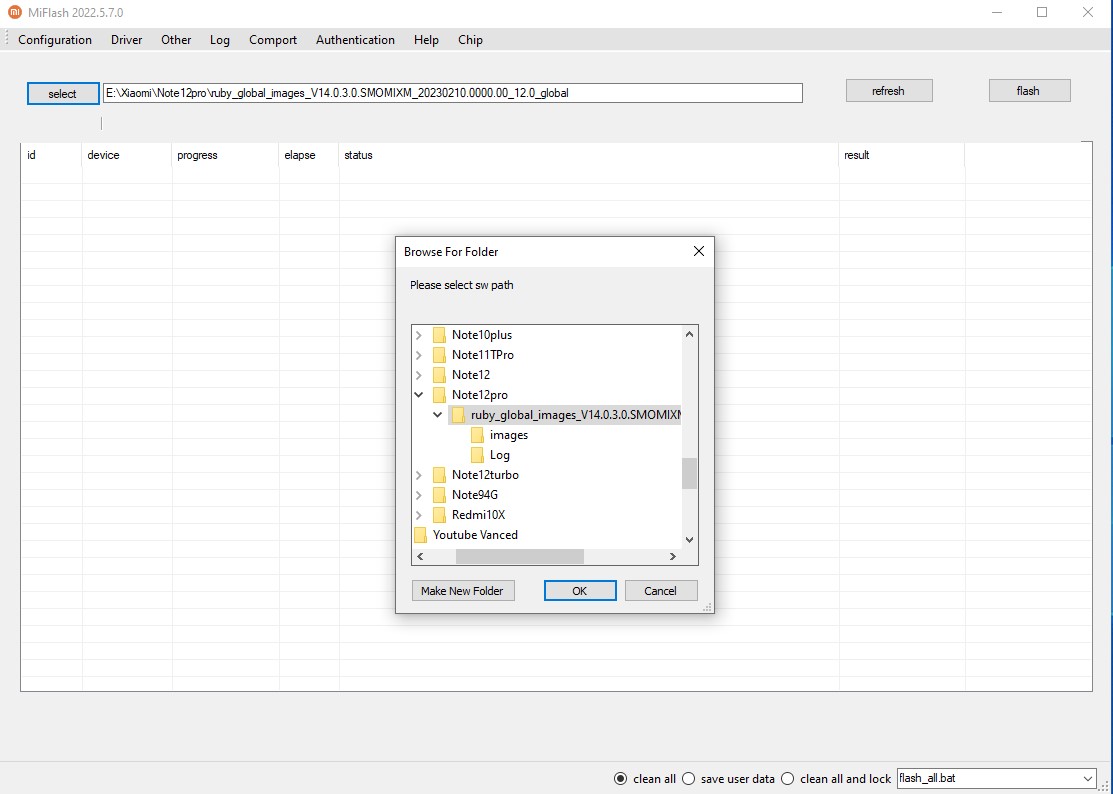Open the Other menu
1113x794 pixels.
tap(176, 40)
